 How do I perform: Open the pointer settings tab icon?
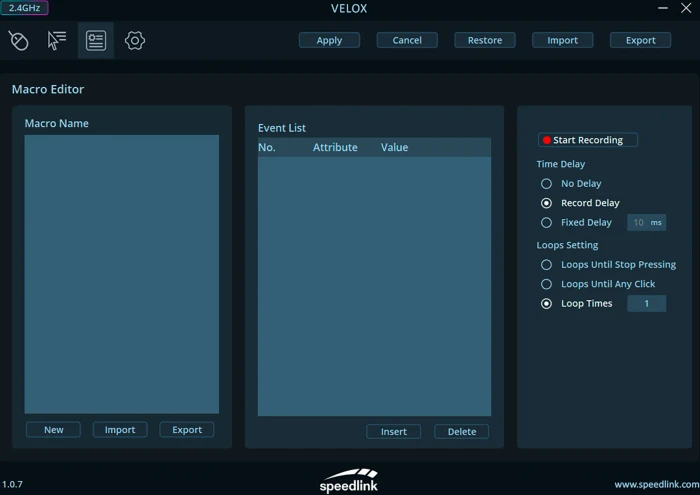coord(57,41)
